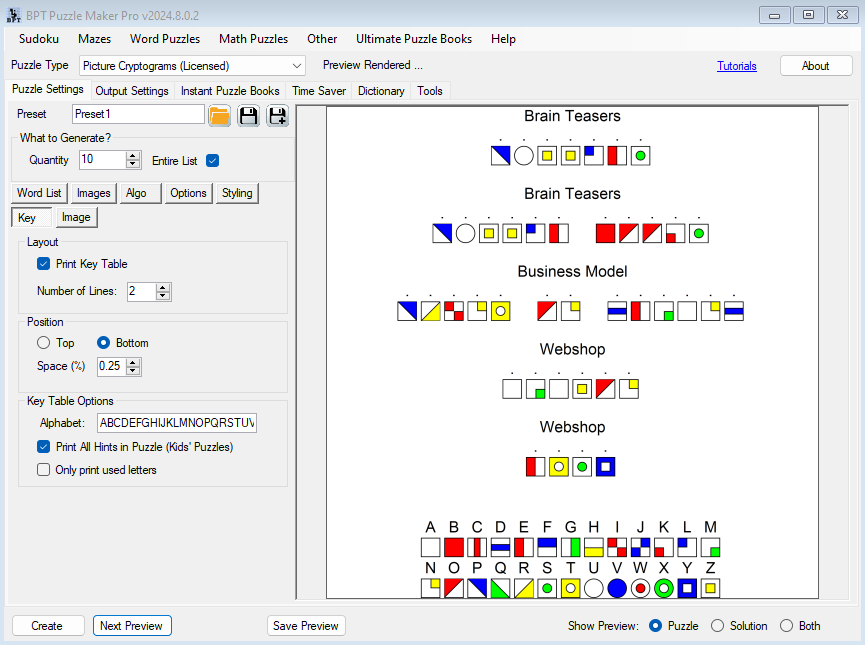Save preset with the floppy disk icon
The width and height of the screenshot is (865, 645).
tap(248, 115)
